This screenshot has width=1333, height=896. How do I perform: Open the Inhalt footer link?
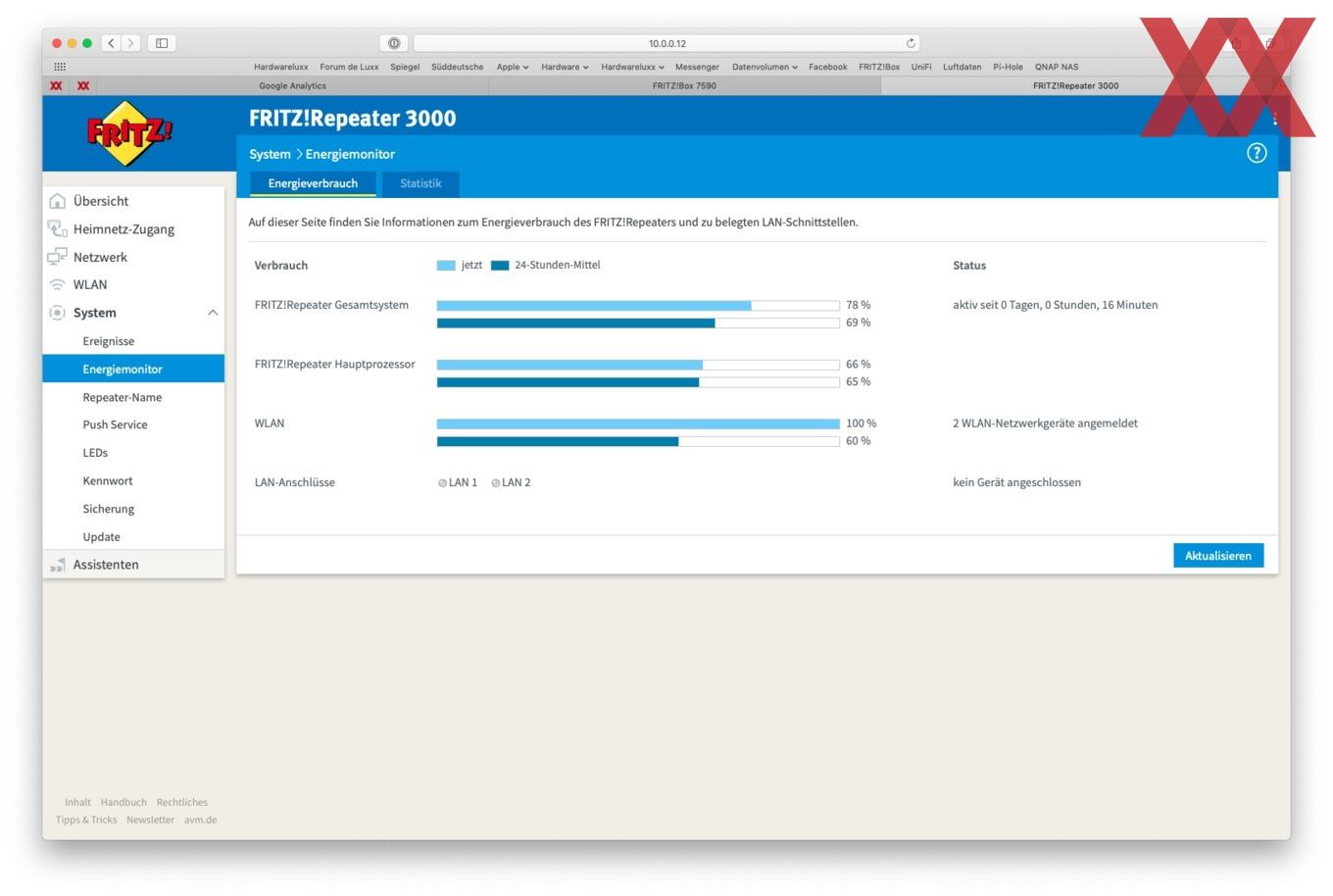(77, 802)
